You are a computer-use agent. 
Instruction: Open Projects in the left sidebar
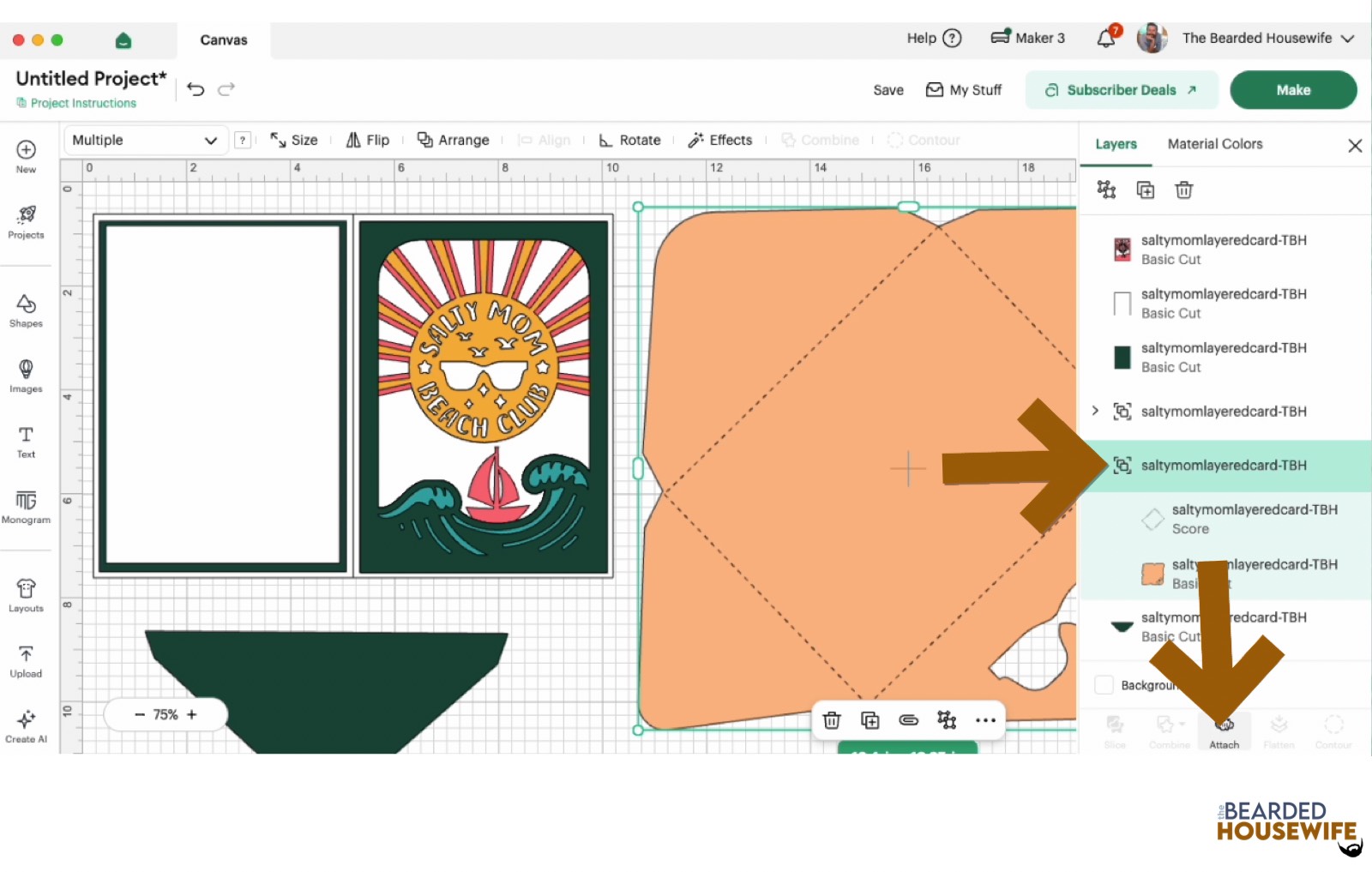[x=26, y=222]
